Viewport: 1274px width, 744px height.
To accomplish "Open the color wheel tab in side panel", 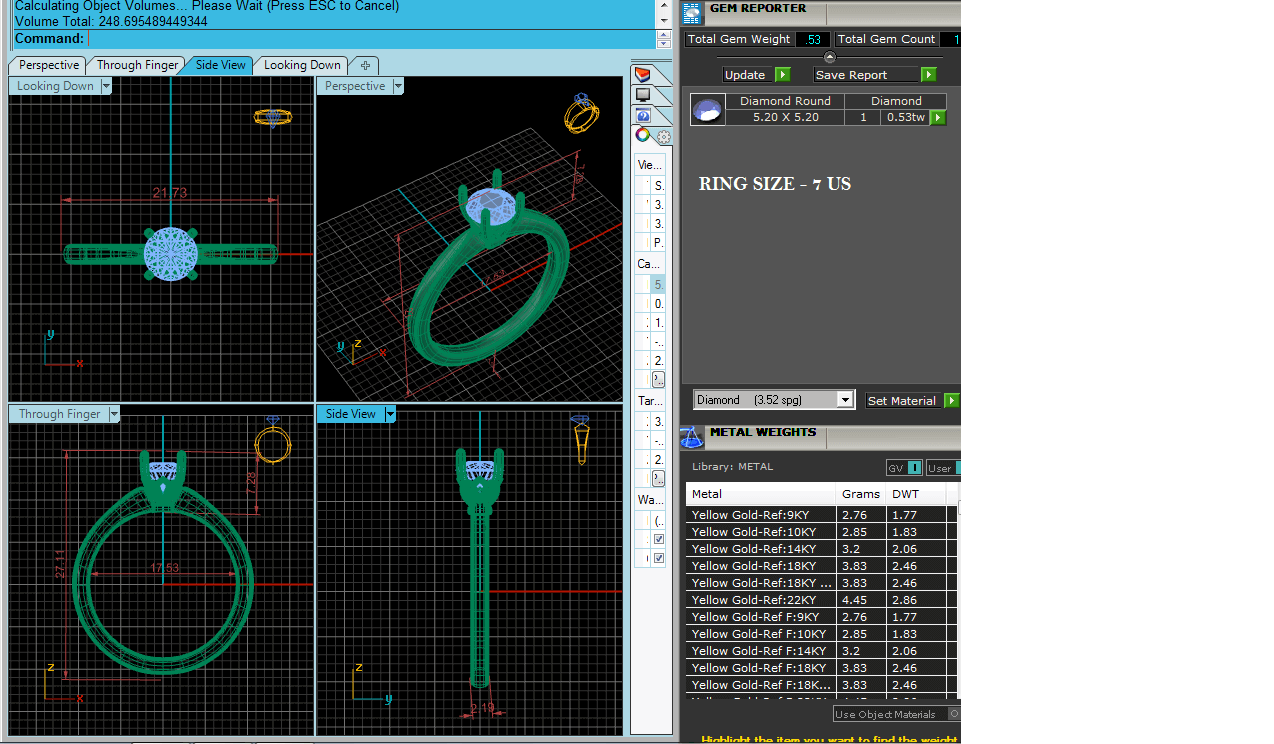I will coord(642,135).
